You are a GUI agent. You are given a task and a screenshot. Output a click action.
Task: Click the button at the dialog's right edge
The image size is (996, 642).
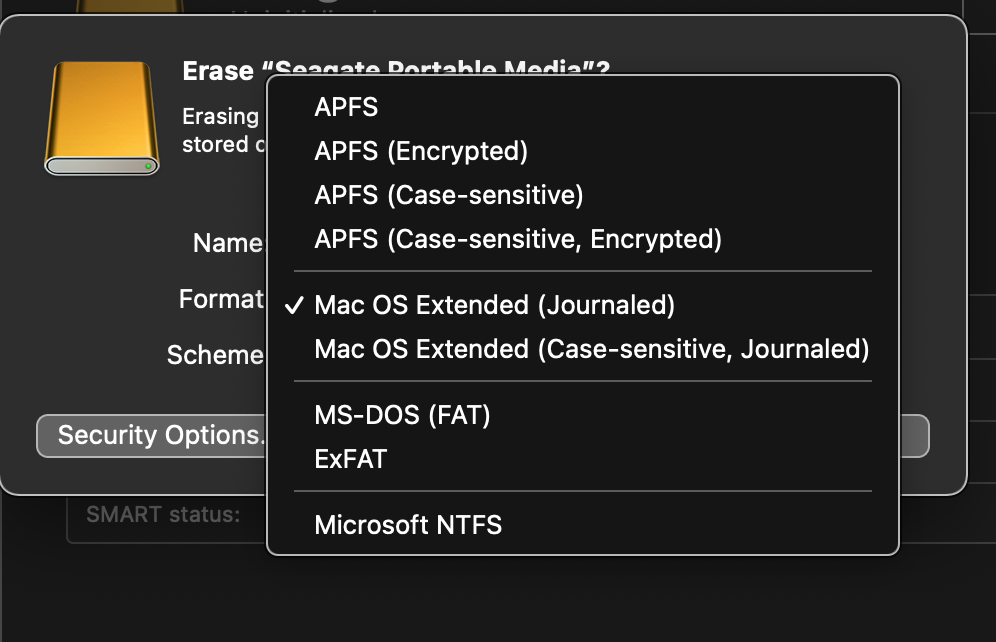(x=914, y=436)
